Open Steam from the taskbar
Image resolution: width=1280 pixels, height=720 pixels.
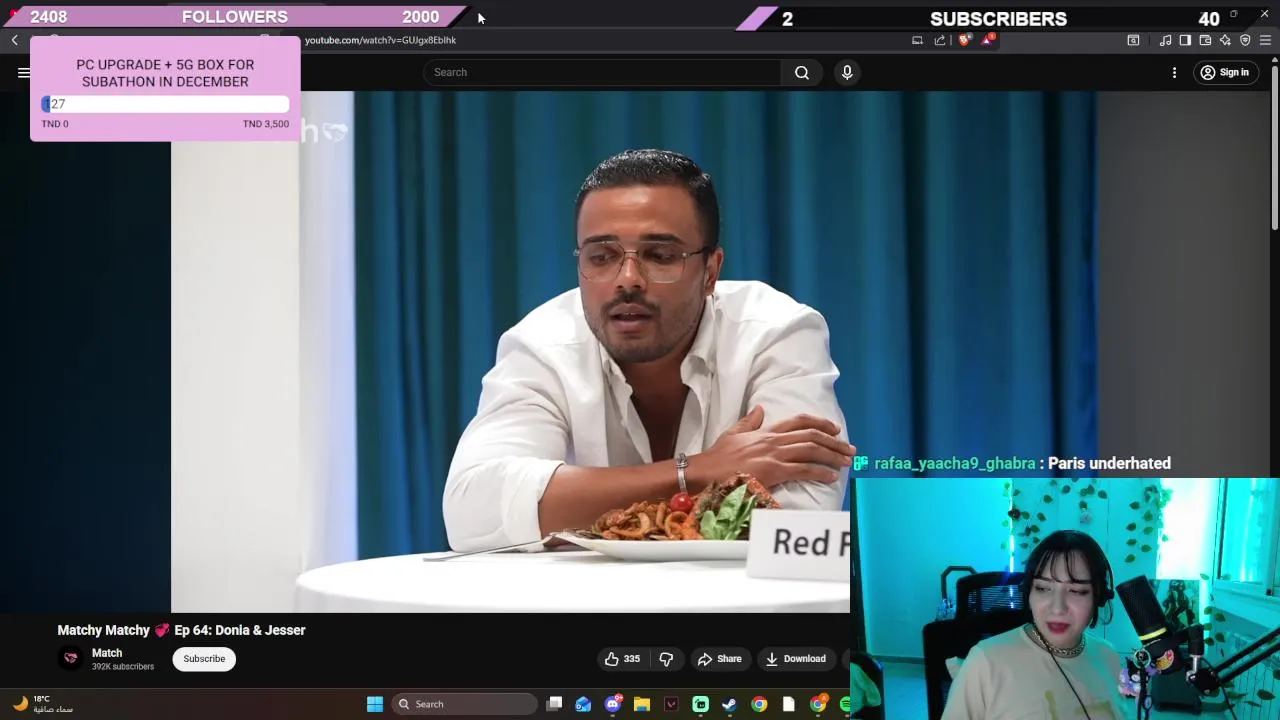730,704
